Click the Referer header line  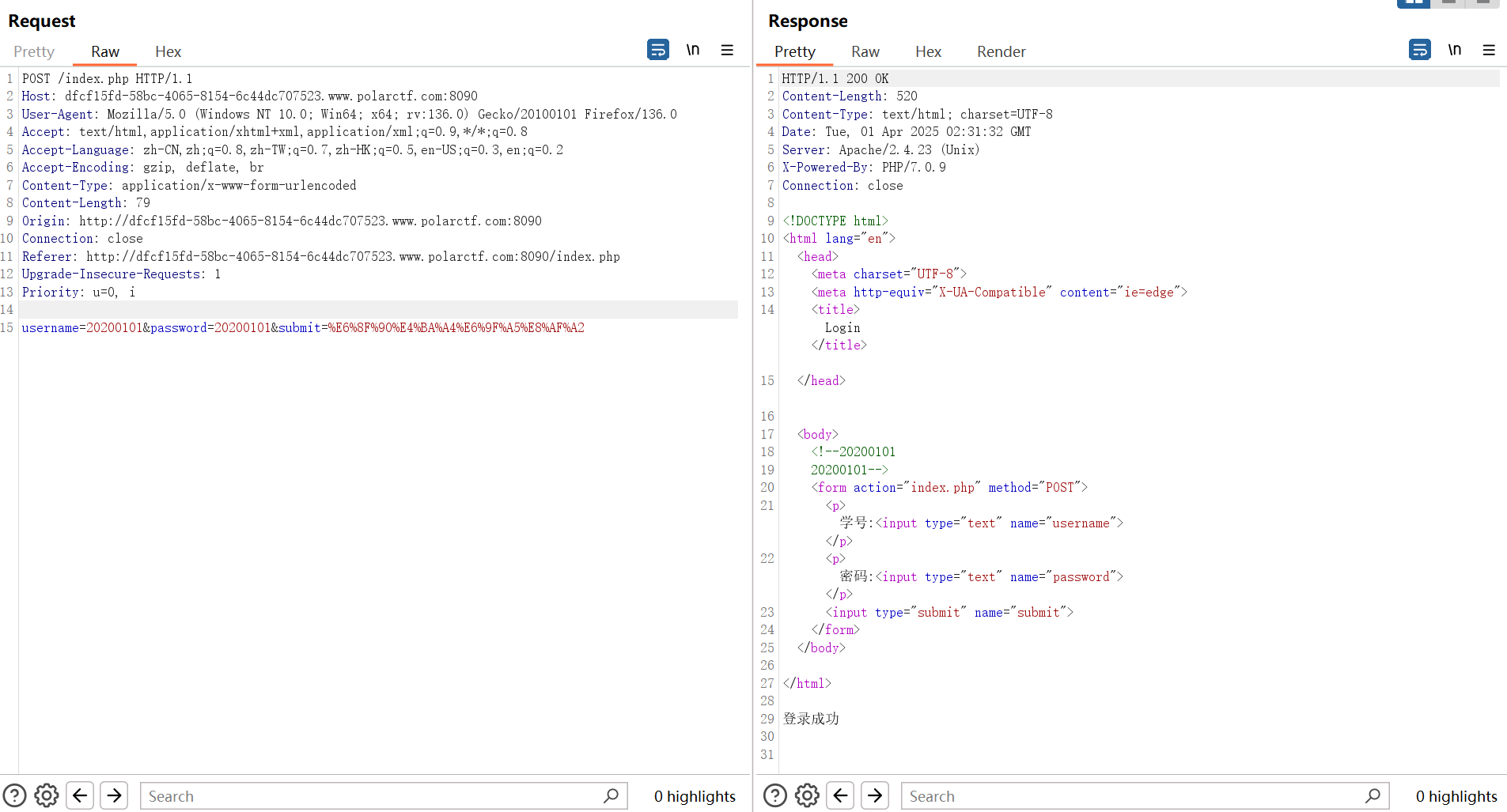click(321, 256)
